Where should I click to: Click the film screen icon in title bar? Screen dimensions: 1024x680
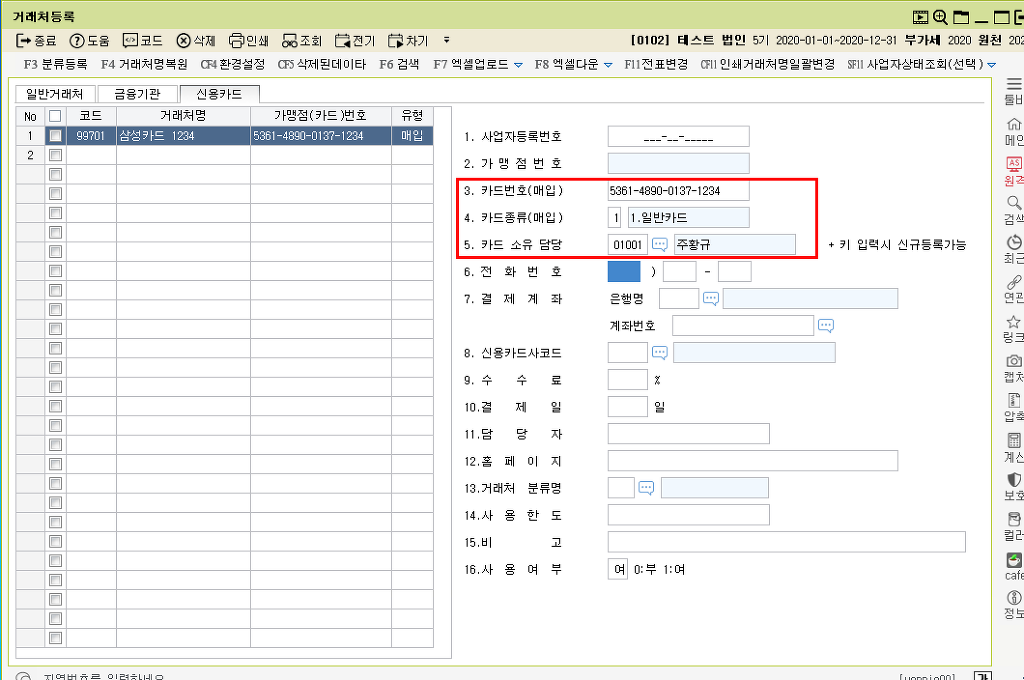[920, 17]
